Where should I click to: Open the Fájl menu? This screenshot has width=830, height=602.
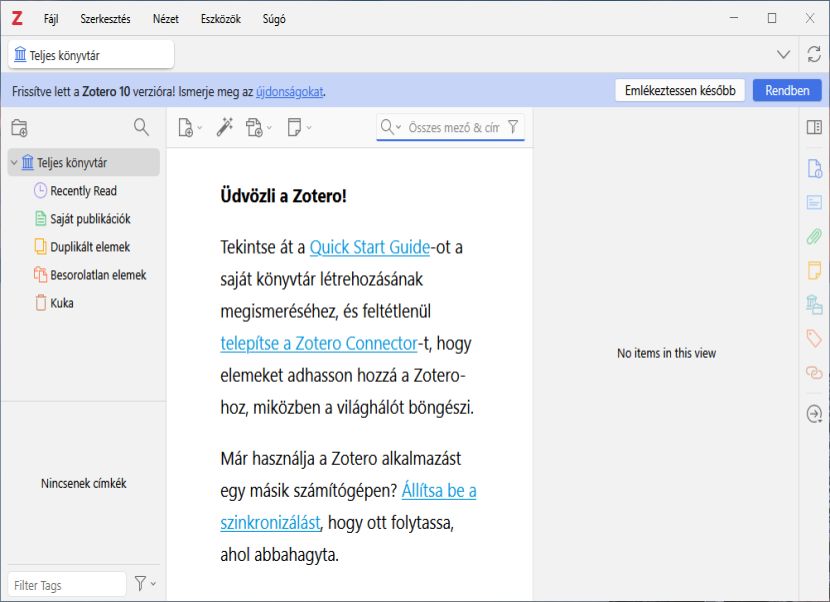51,19
